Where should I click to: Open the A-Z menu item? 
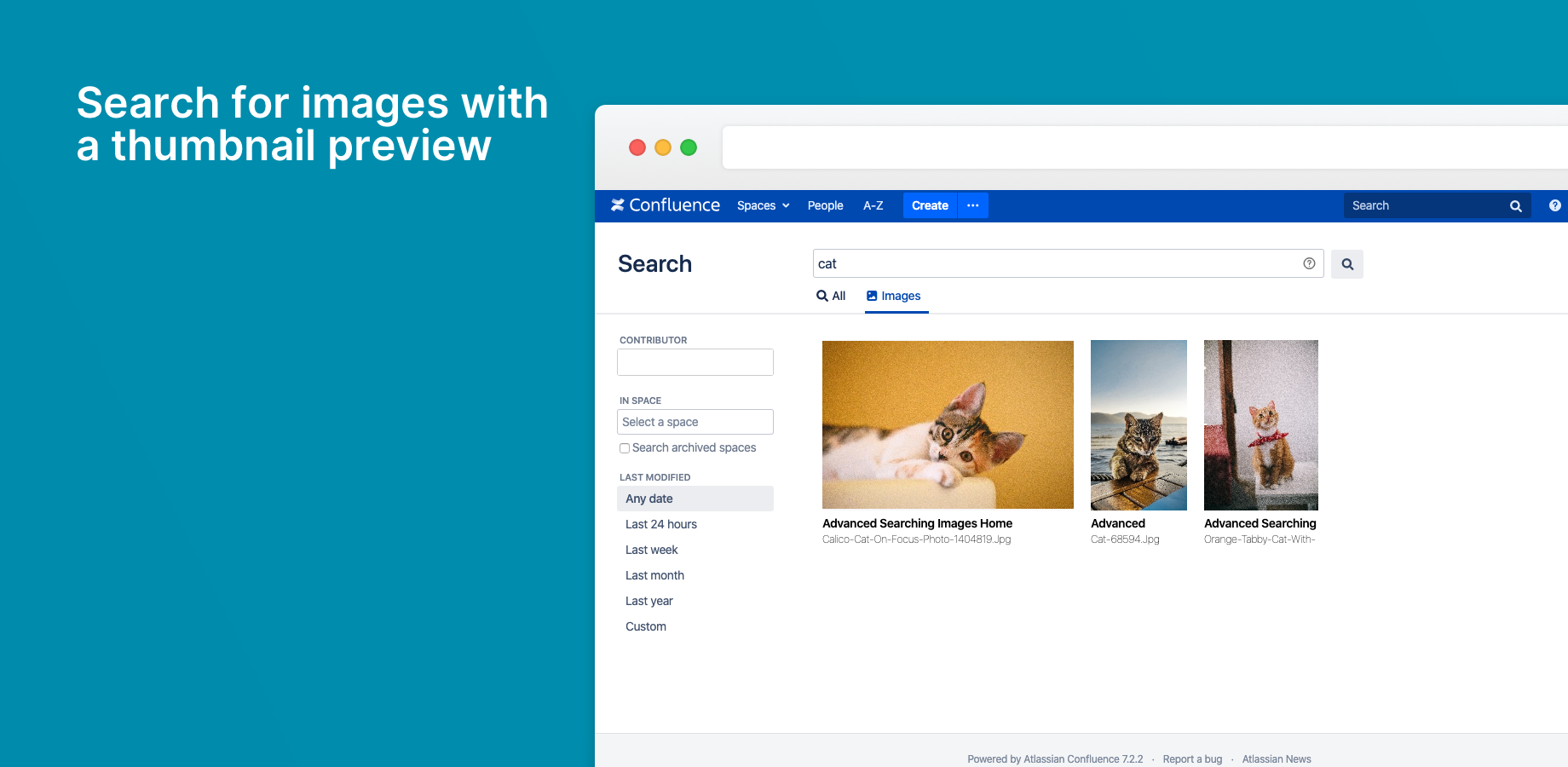coord(873,205)
